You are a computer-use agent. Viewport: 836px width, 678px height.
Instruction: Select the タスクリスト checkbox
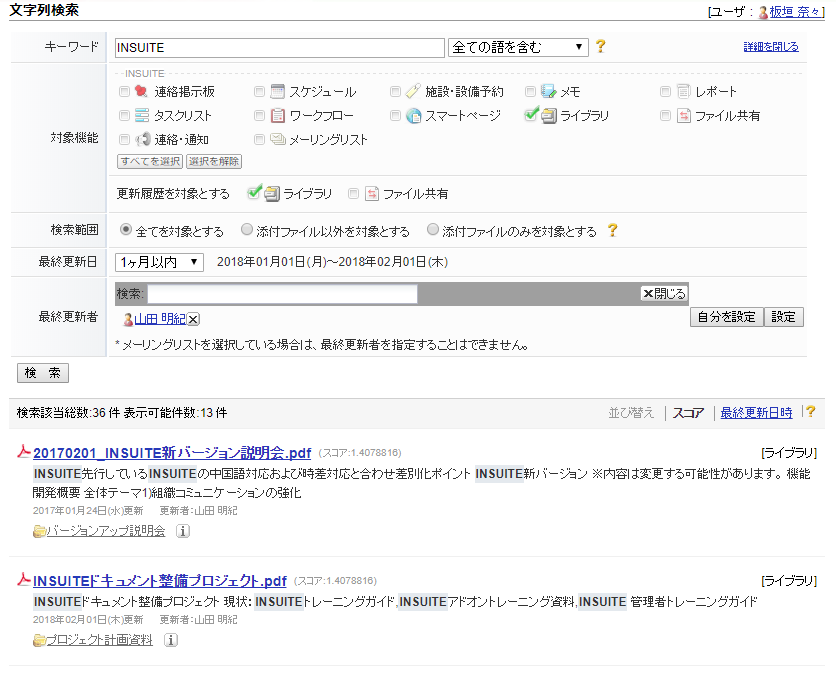click(x=124, y=115)
